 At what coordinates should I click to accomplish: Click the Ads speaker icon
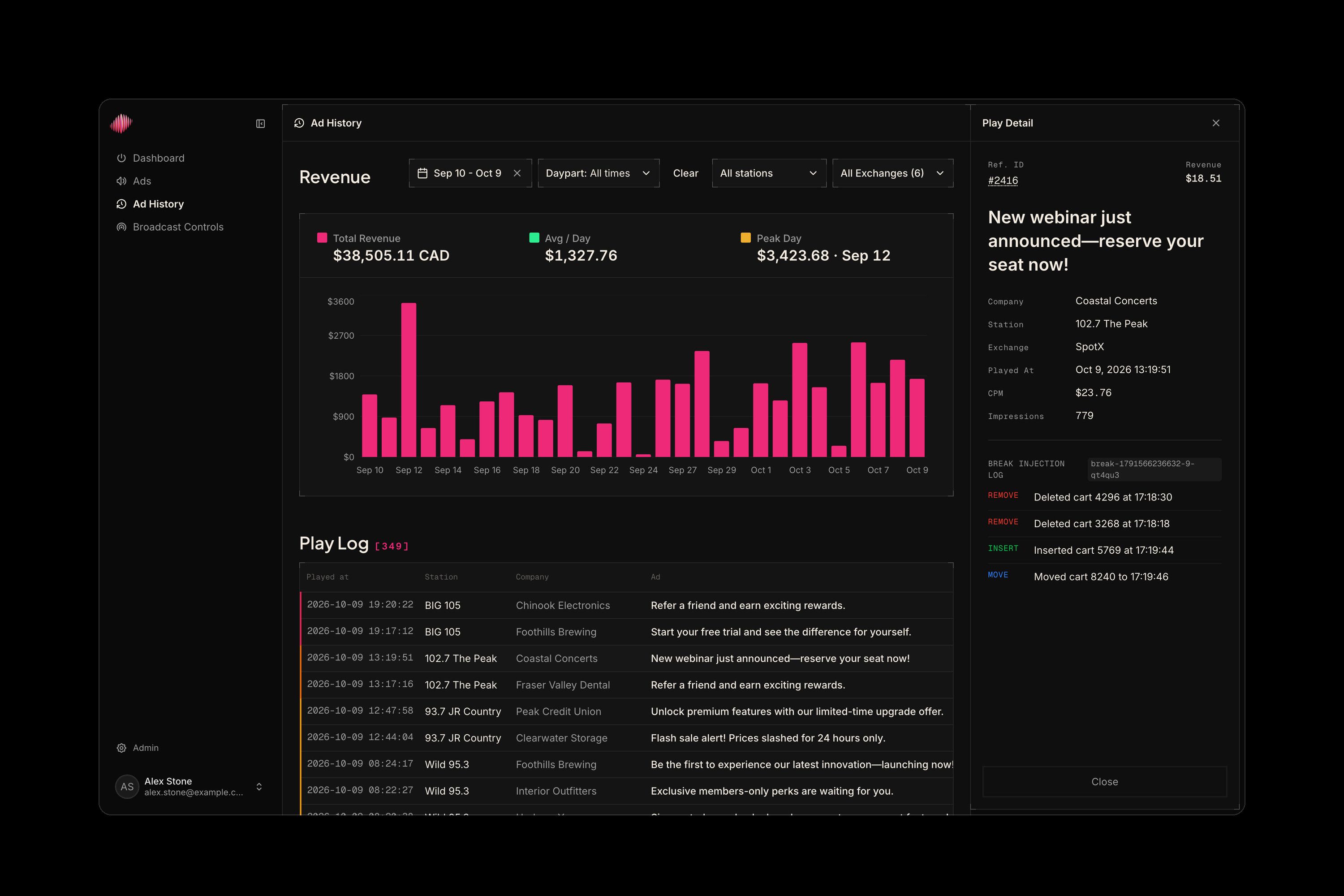coord(121,181)
